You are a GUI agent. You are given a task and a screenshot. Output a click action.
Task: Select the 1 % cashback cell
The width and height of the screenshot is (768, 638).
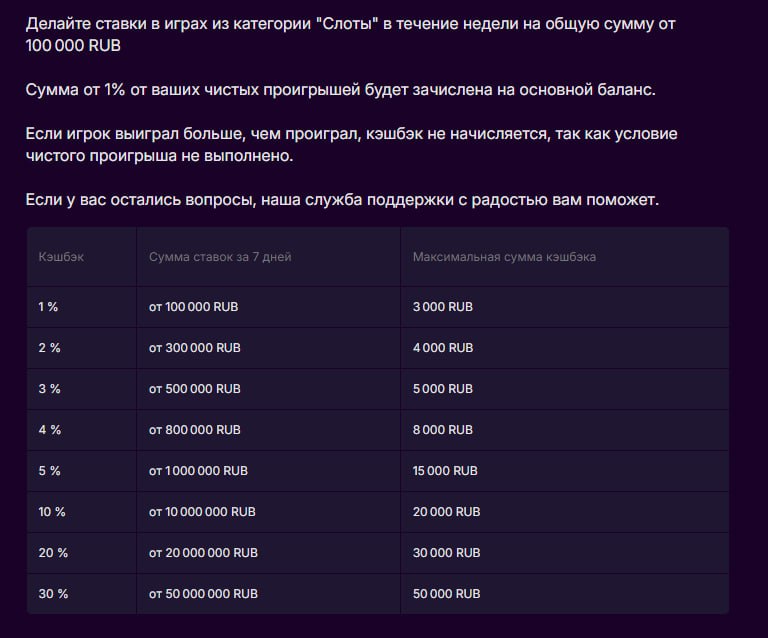(x=48, y=307)
